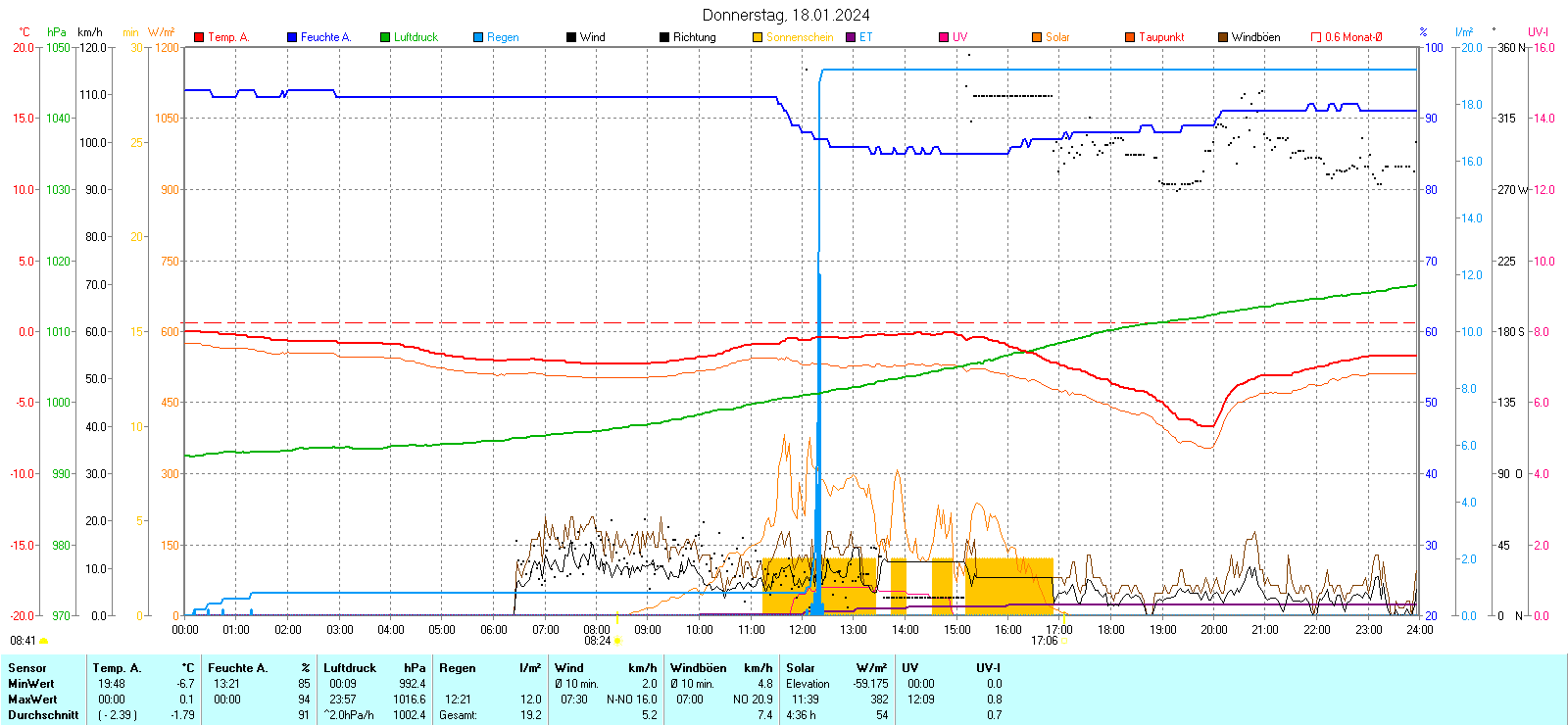Click the brown Windböen legend square

coord(1223,37)
